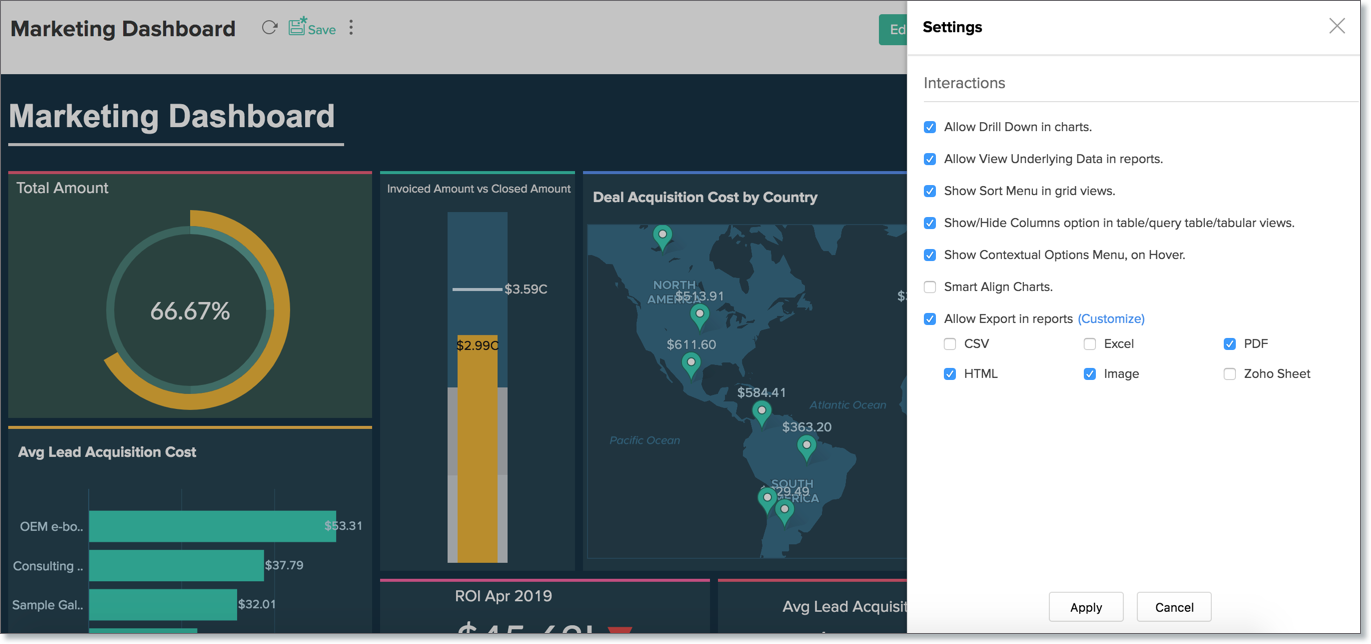
Task: Enable CSV export format
Action: [949, 343]
